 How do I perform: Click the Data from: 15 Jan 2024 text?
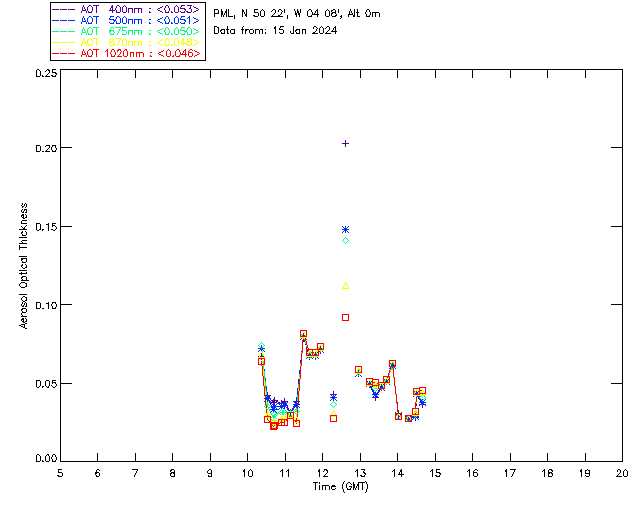[x=275, y=30]
